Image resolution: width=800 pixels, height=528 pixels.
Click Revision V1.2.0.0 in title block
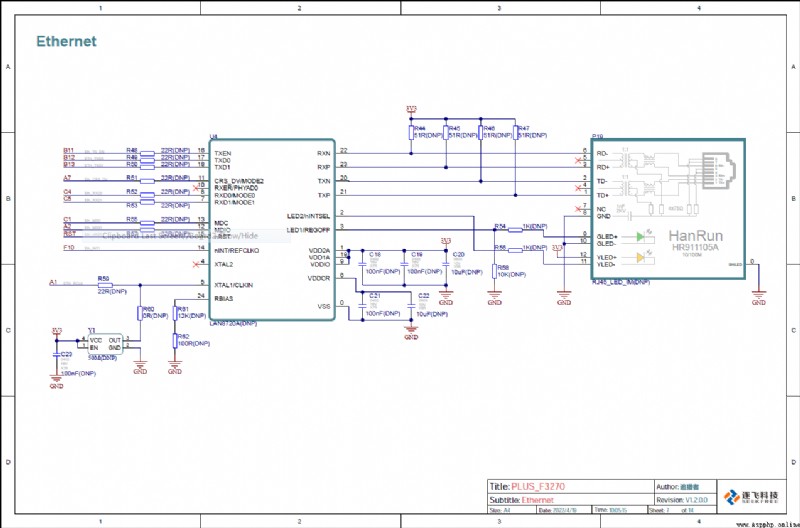click(x=682, y=500)
